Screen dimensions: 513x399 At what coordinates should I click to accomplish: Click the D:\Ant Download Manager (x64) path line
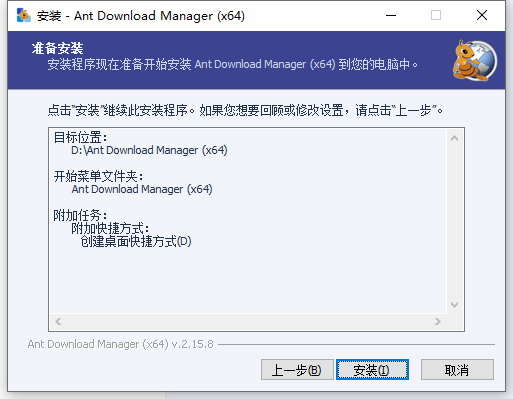click(149, 150)
